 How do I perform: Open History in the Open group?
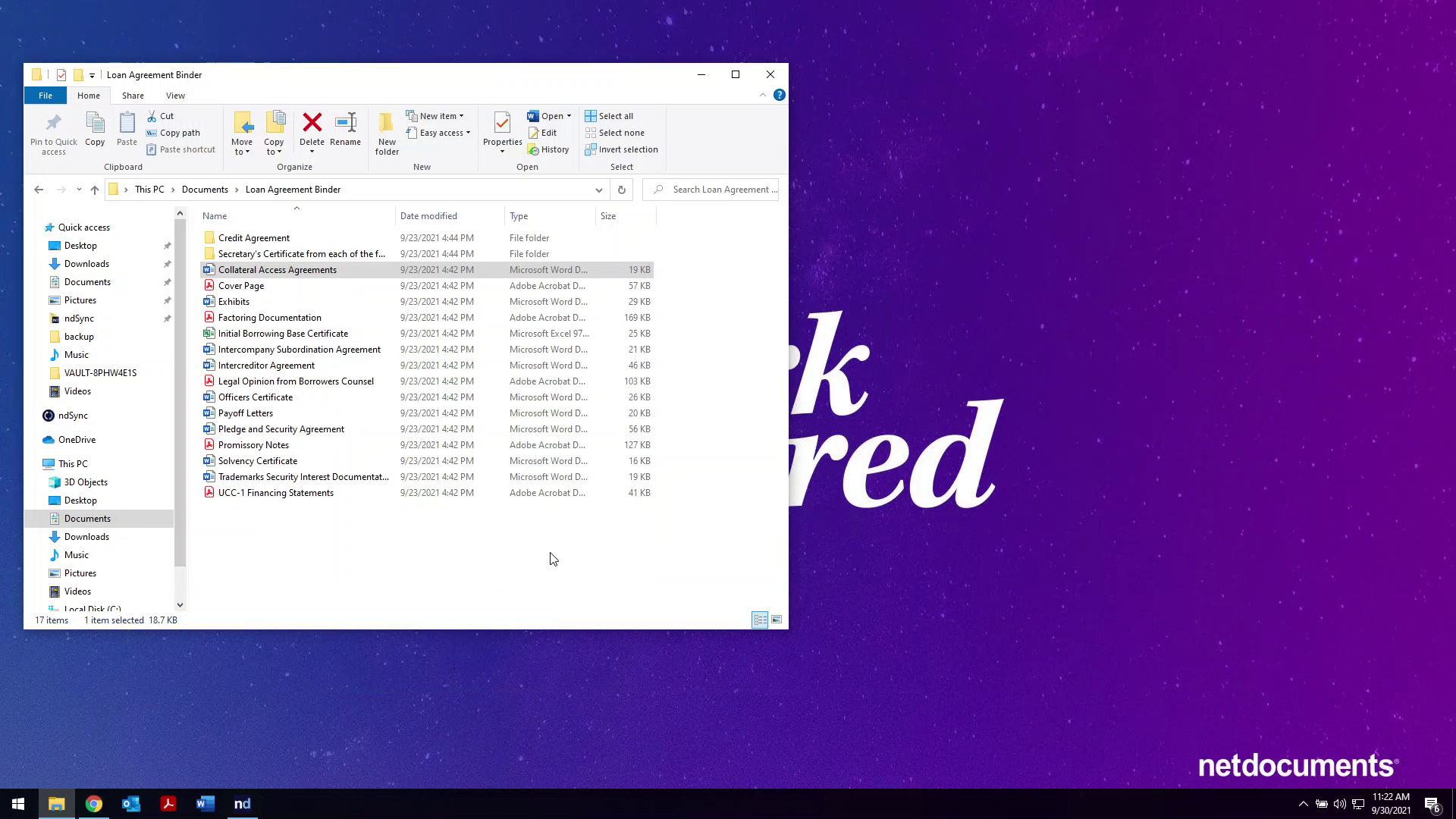[548, 149]
